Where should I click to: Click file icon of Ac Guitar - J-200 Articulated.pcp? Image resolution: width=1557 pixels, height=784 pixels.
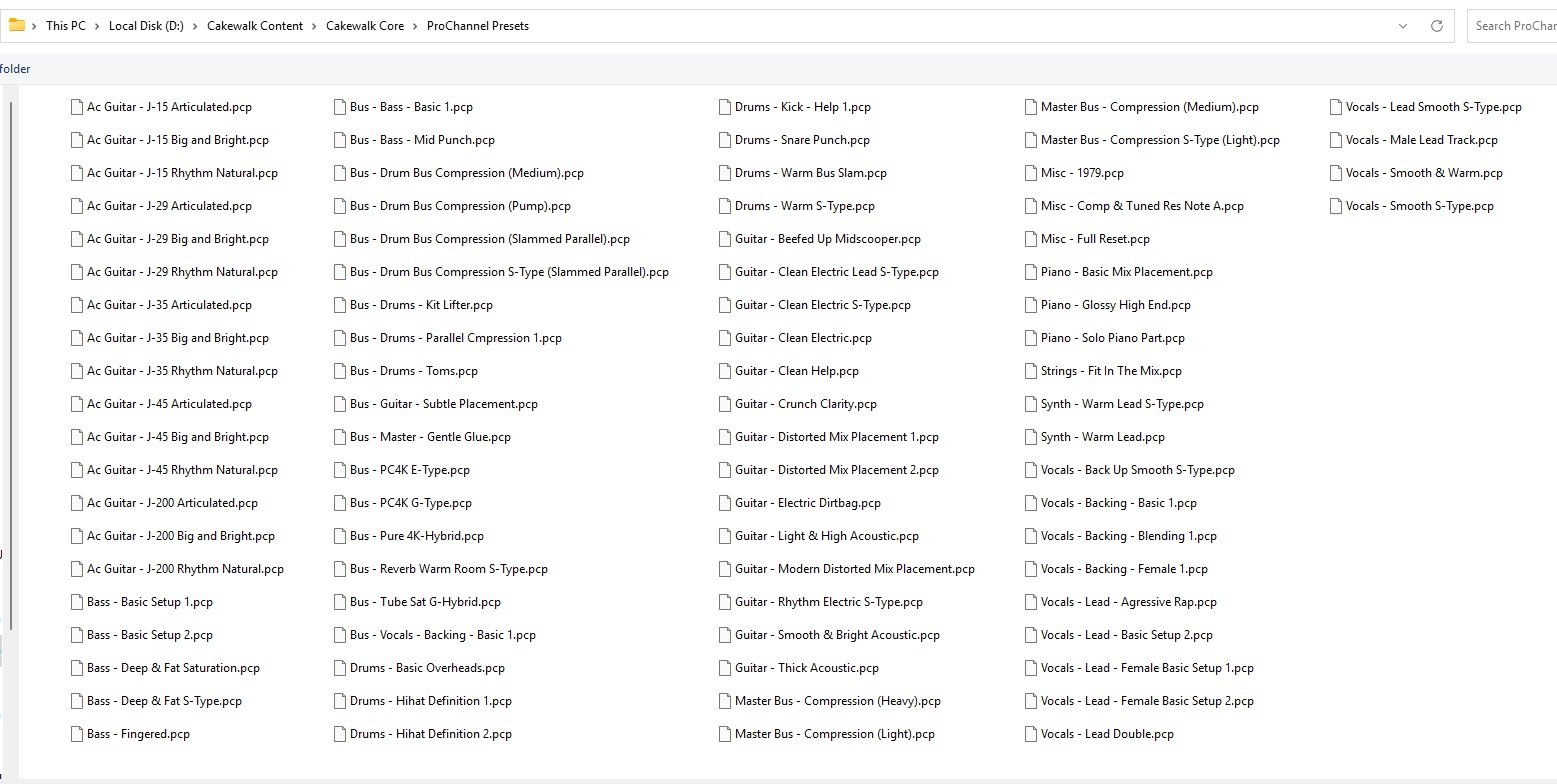point(77,503)
